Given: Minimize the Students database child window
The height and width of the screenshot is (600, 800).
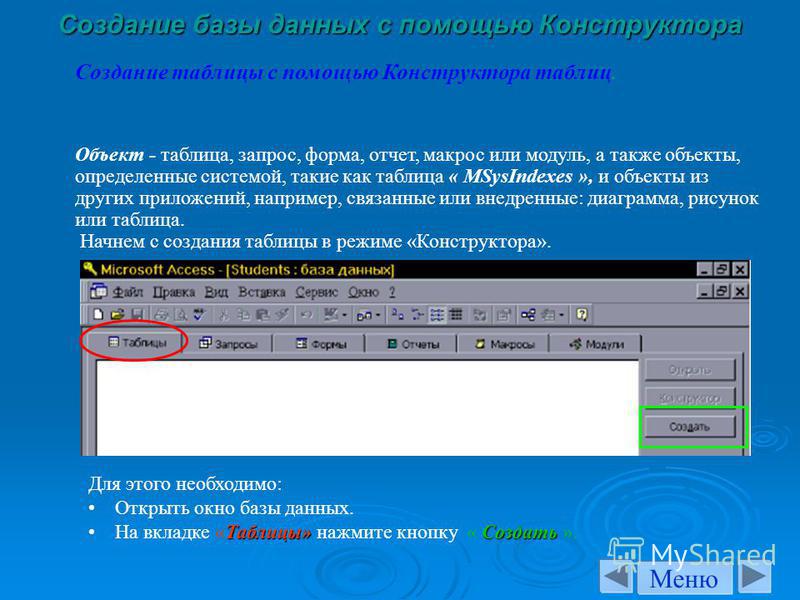Looking at the screenshot, I should pyautogui.click(x=704, y=291).
